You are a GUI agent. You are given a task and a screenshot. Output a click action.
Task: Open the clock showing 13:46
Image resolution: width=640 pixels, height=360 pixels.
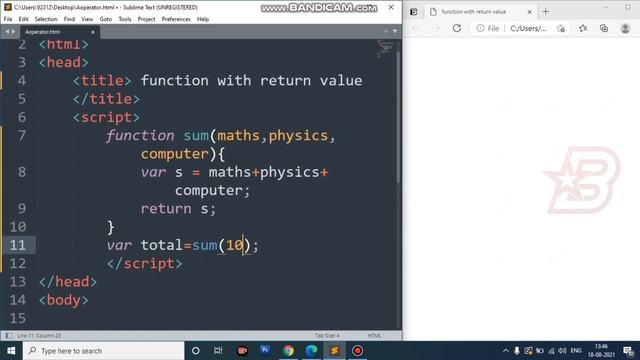point(601,351)
